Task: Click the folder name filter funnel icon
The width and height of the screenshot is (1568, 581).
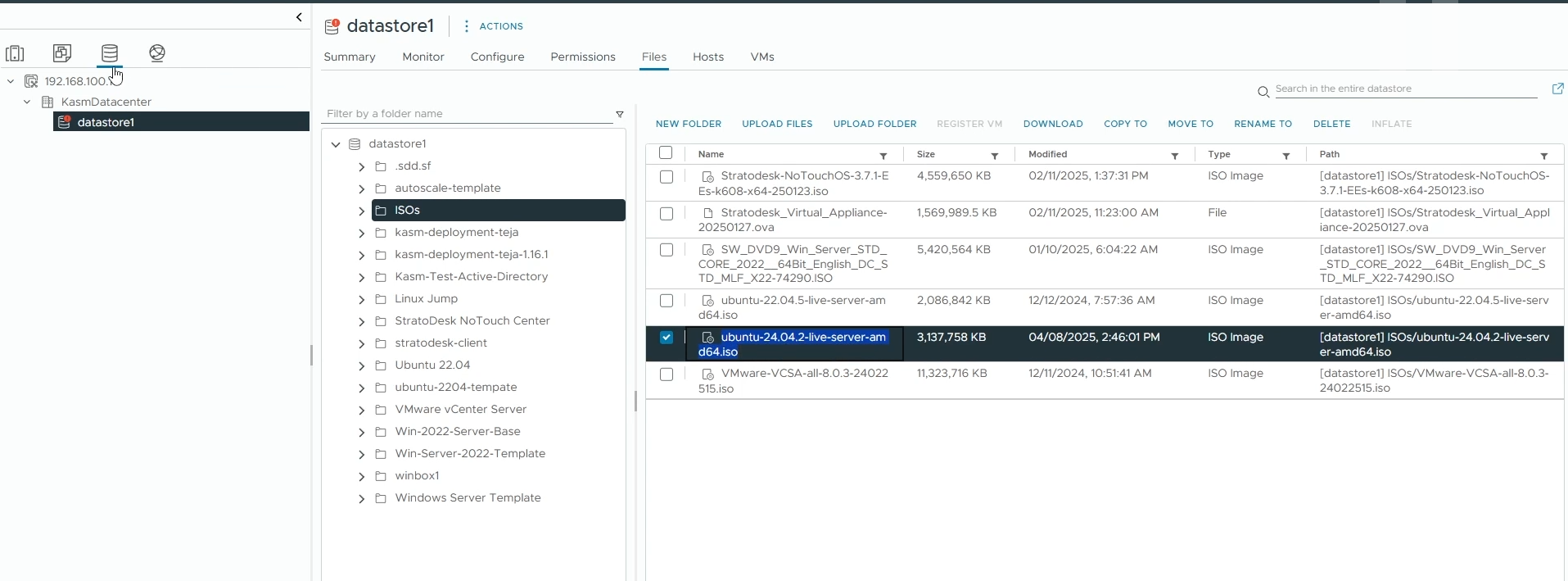Action: (x=620, y=115)
